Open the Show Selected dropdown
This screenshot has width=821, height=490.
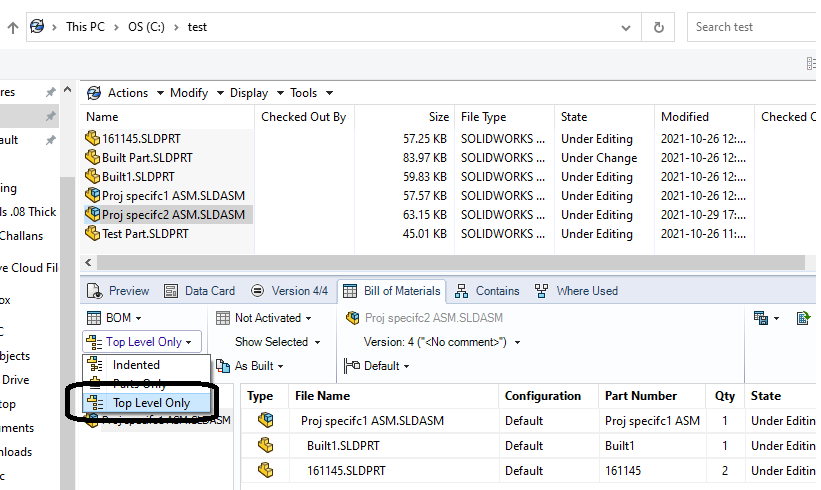click(277, 342)
